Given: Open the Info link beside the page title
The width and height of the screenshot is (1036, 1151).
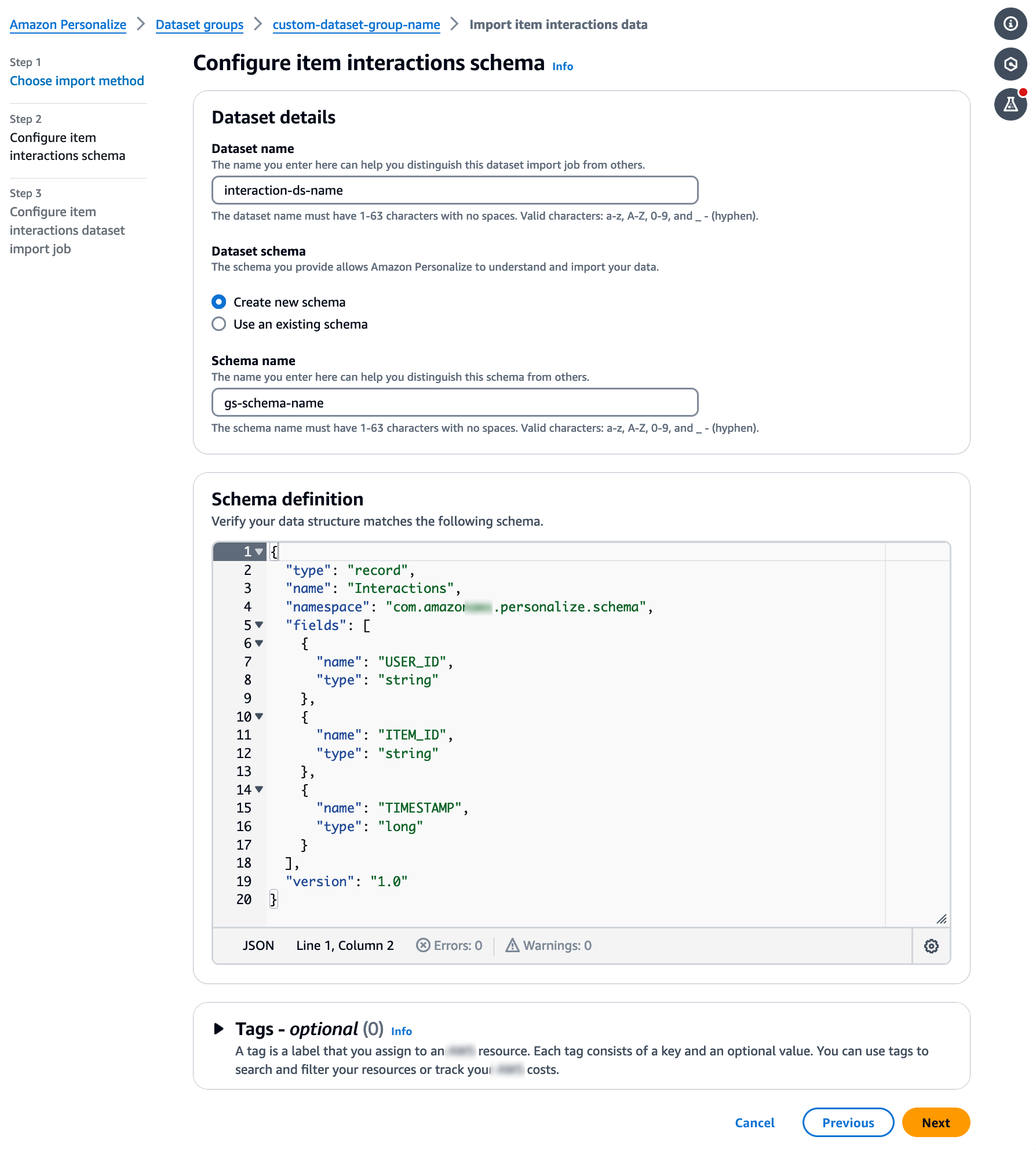Looking at the screenshot, I should point(562,66).
